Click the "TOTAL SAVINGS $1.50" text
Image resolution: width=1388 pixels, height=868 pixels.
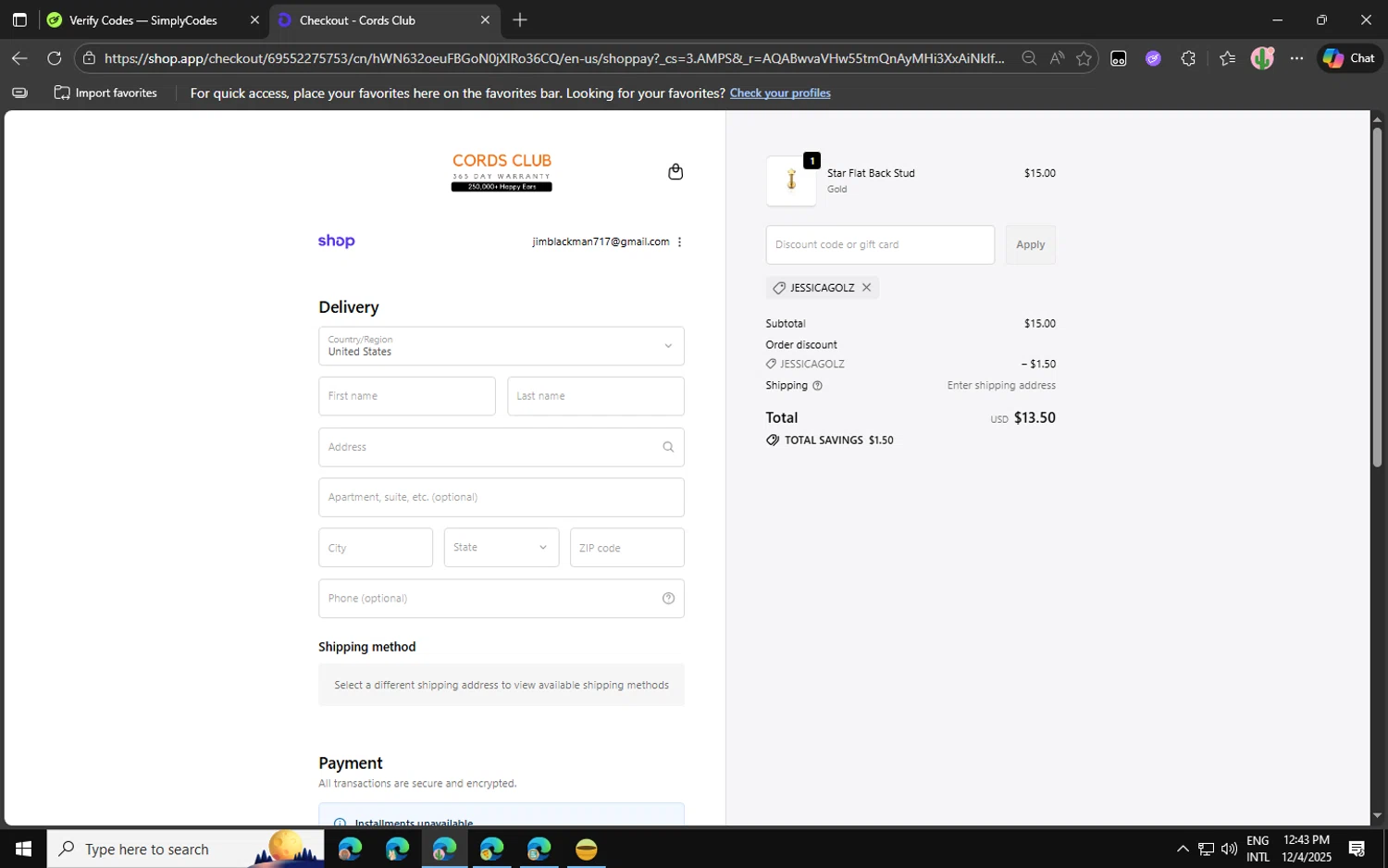coord(838,440)
